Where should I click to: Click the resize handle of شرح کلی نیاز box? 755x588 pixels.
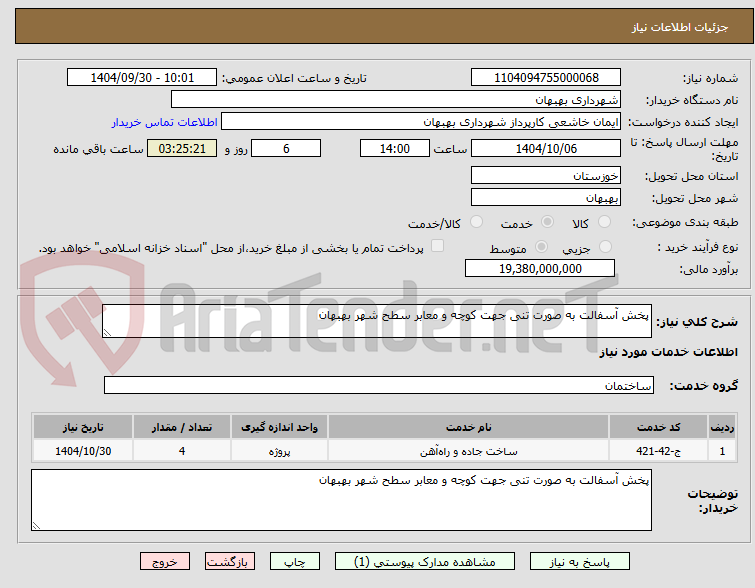[x=107, y=332]
